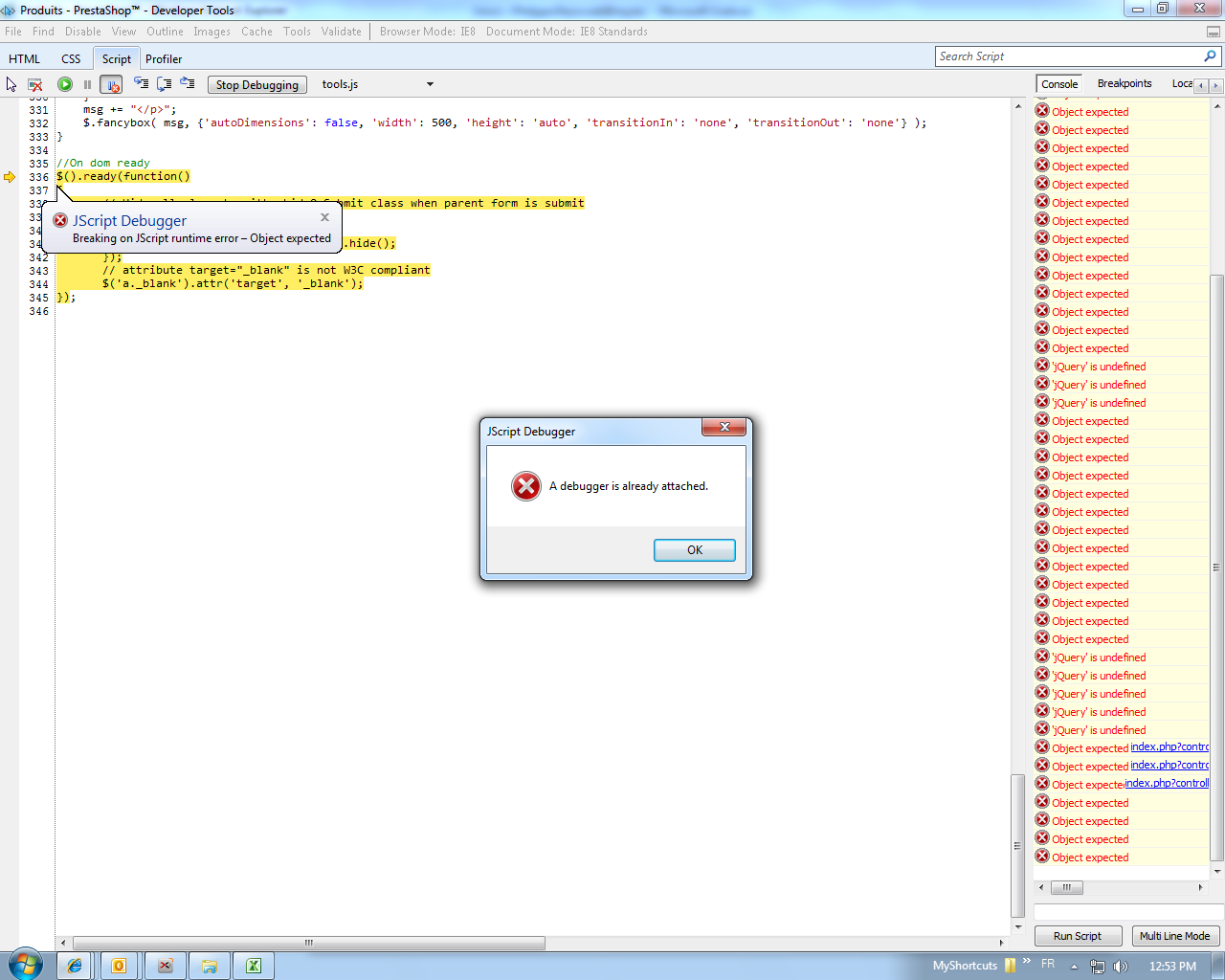1225x980 pixels.
Task: Select the Script tab
Action: (117, 58)
